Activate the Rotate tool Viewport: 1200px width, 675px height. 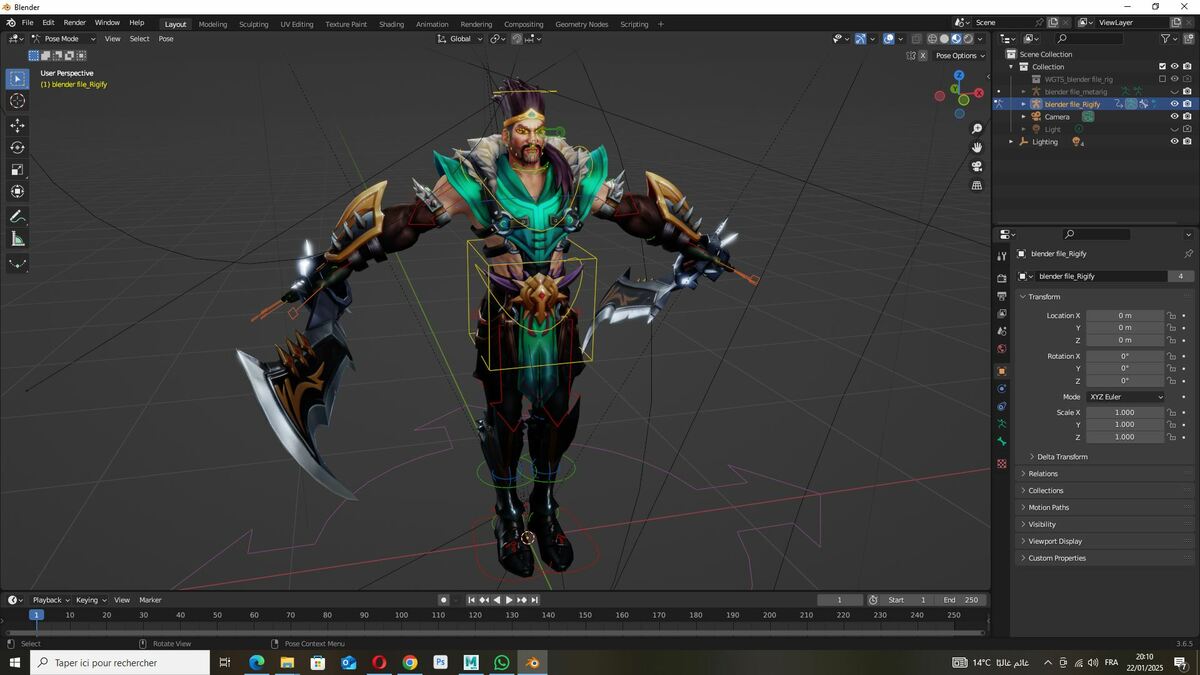point(18,147)
